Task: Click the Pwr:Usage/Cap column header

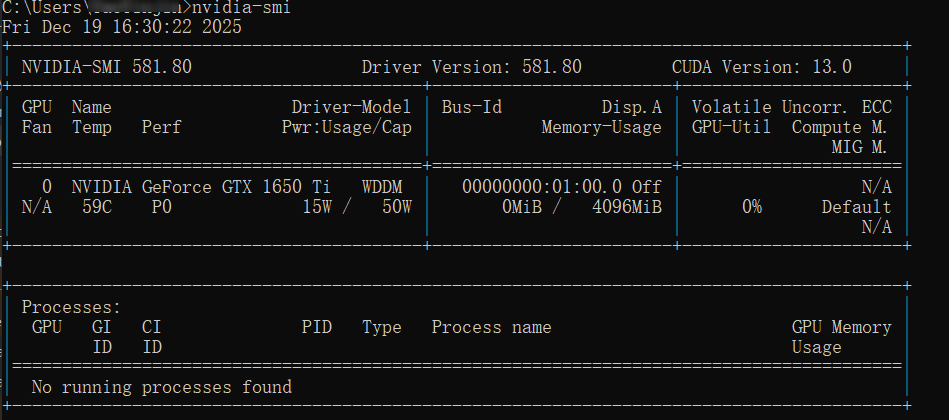Action: [x=346, y=127]
